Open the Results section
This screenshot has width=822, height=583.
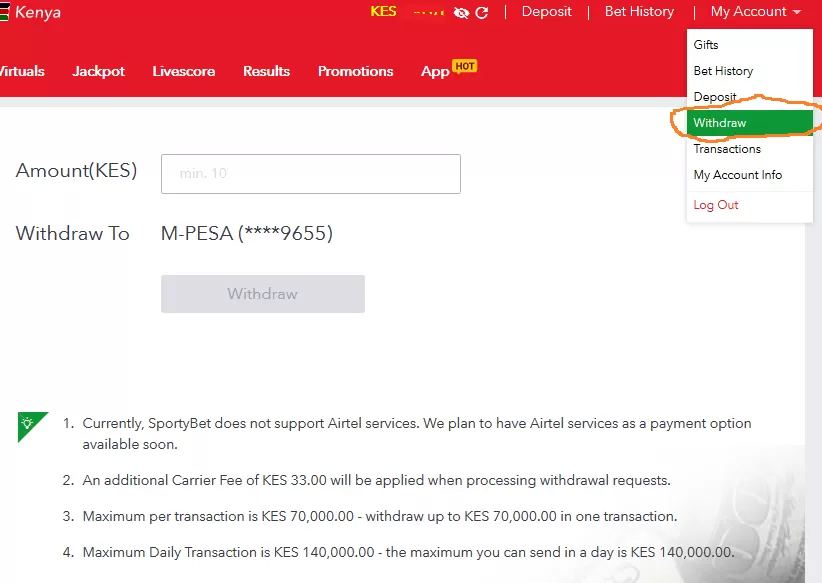coord(266,71)
